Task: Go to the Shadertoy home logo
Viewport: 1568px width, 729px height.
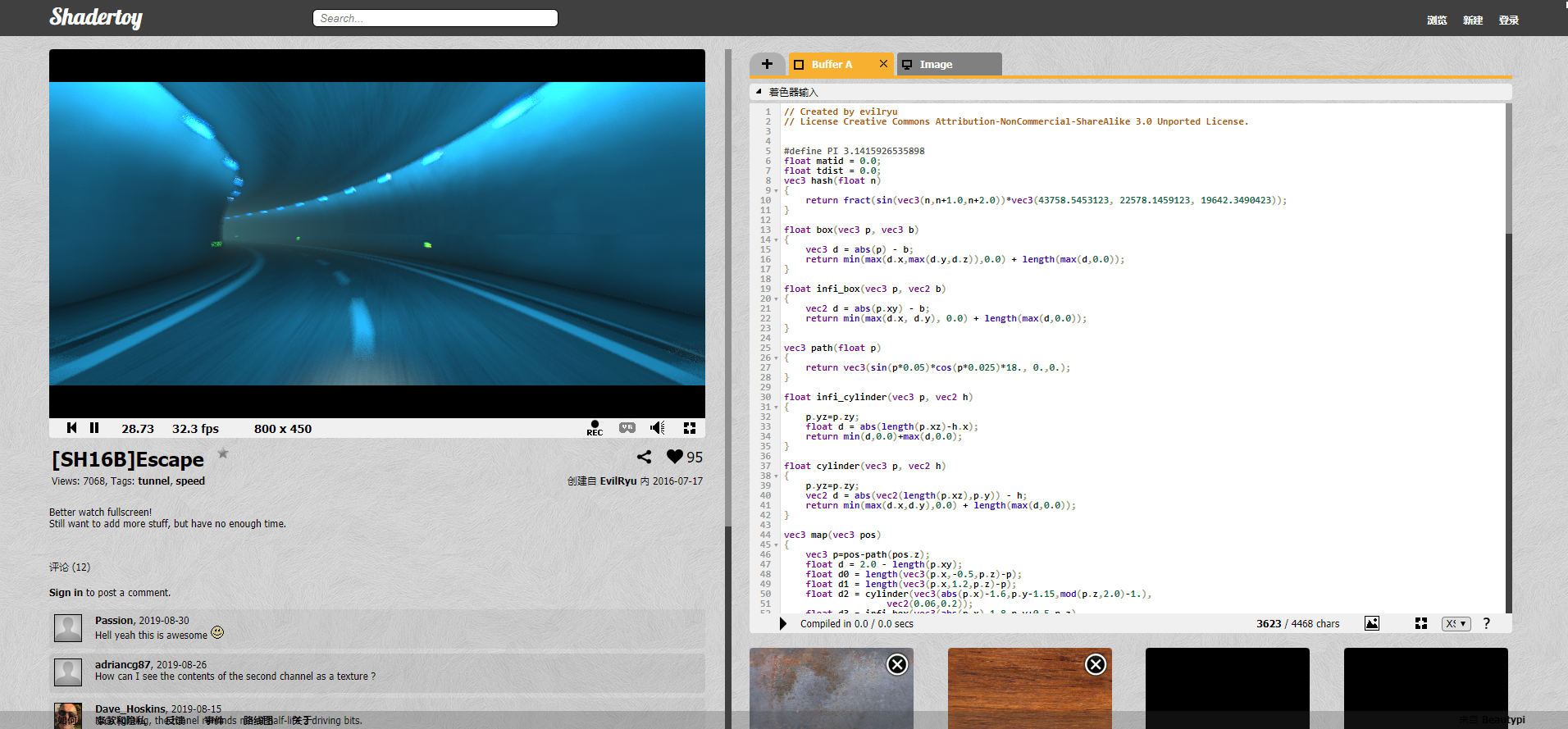Action: [96, 17]
